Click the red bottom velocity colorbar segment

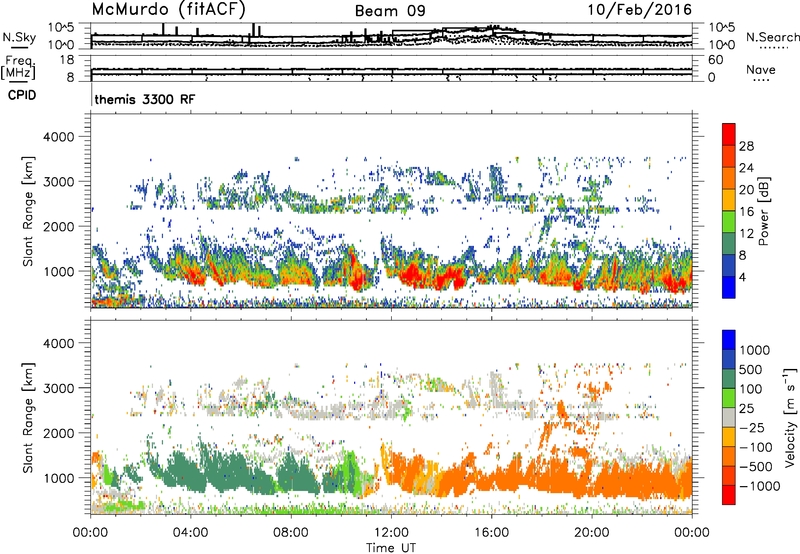click(729, 495)
